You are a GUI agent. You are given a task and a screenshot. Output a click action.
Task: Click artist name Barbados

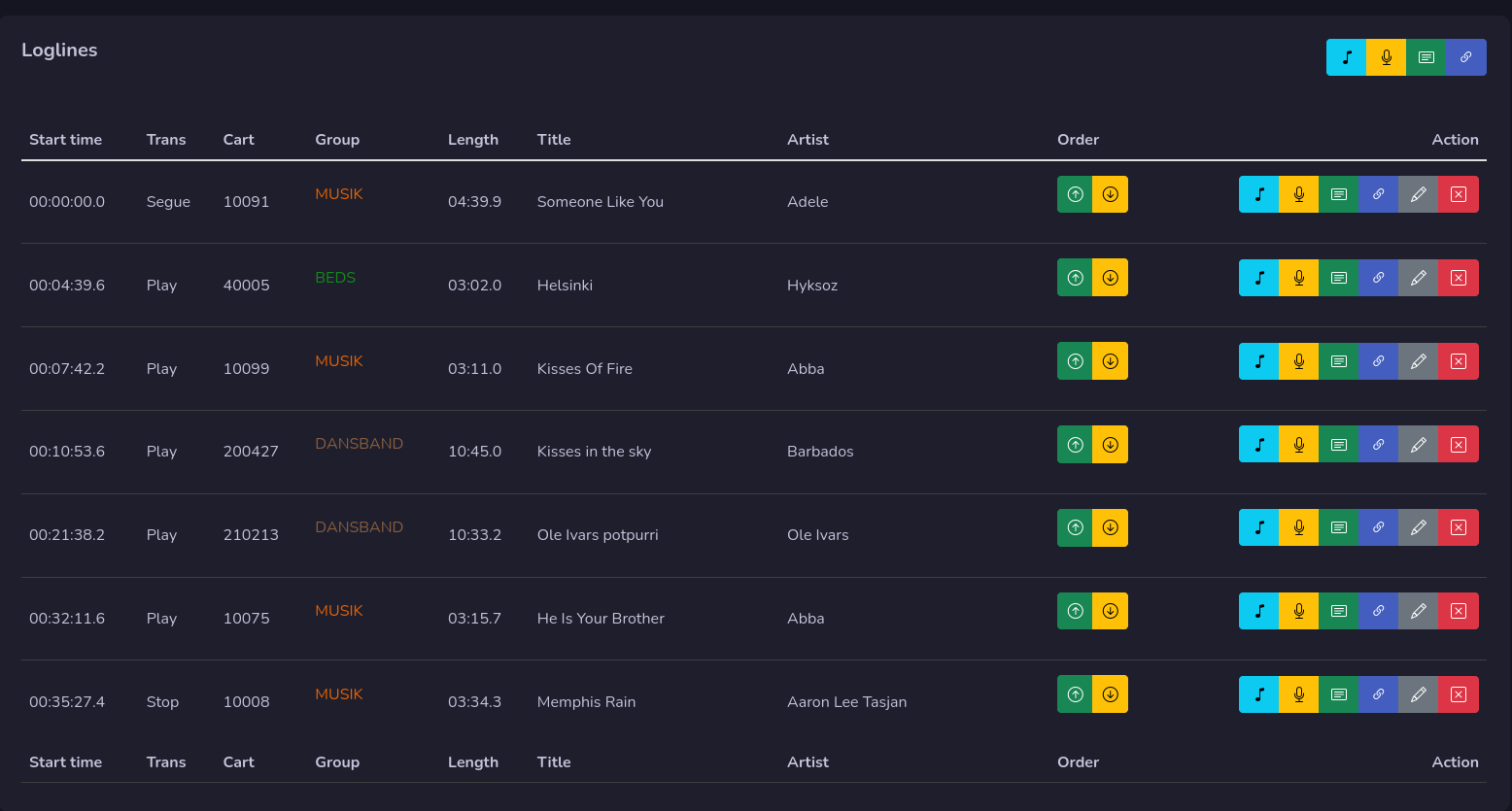(820, 452)
